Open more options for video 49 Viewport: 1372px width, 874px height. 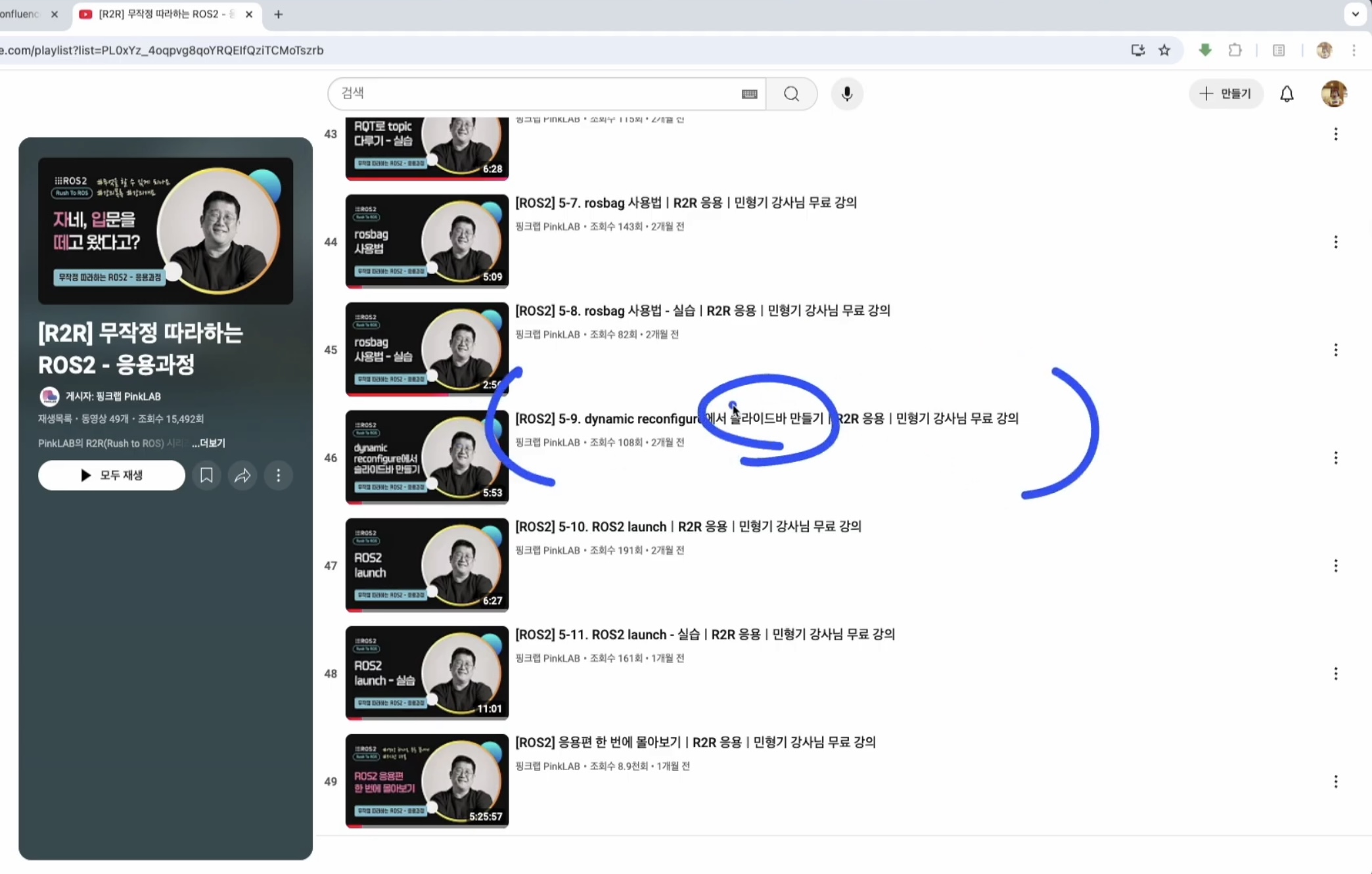tap(1335, 782)
